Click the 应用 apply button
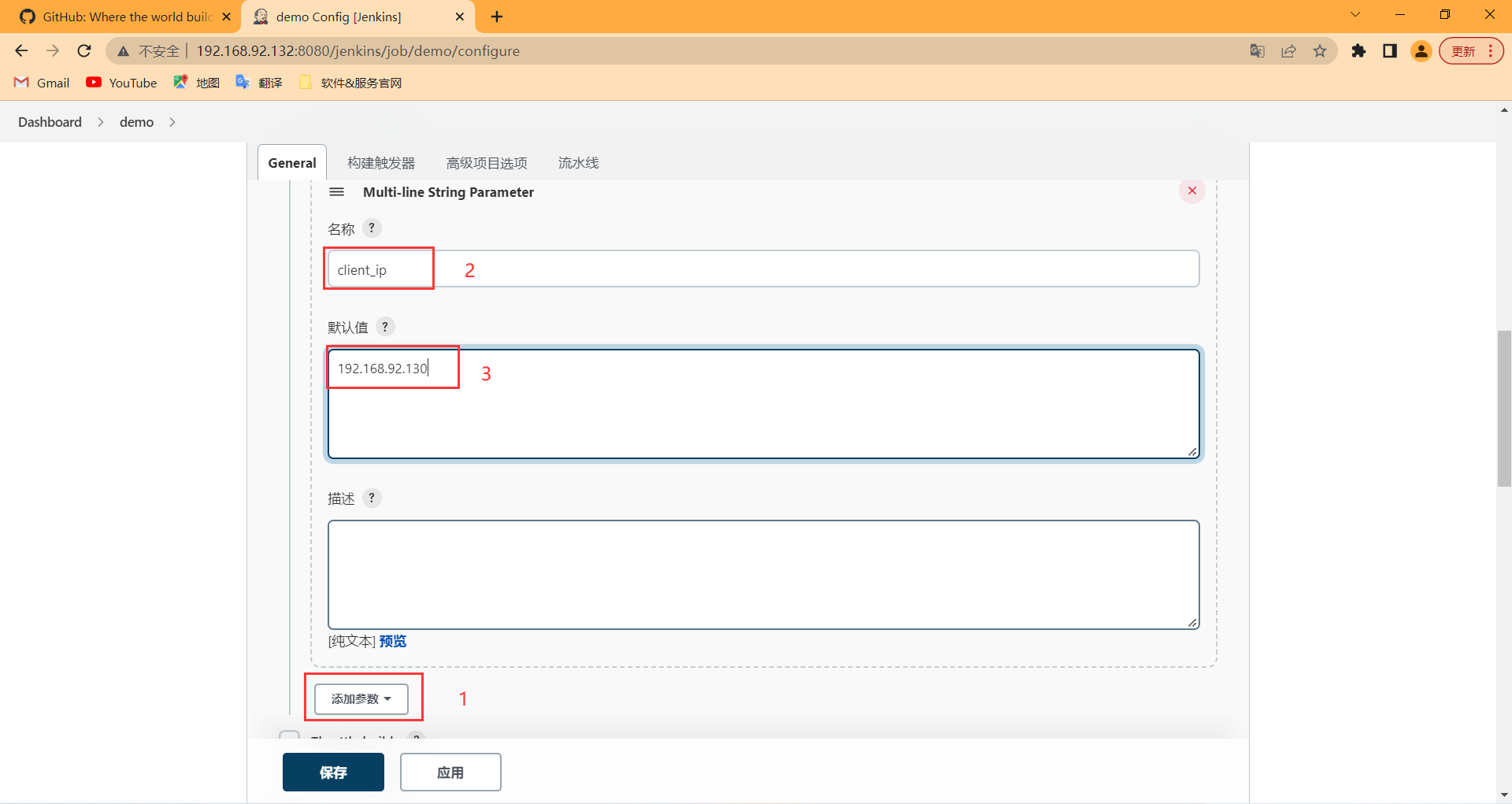The width and height of the screenshot is (1512, 804). coord(450,773)
